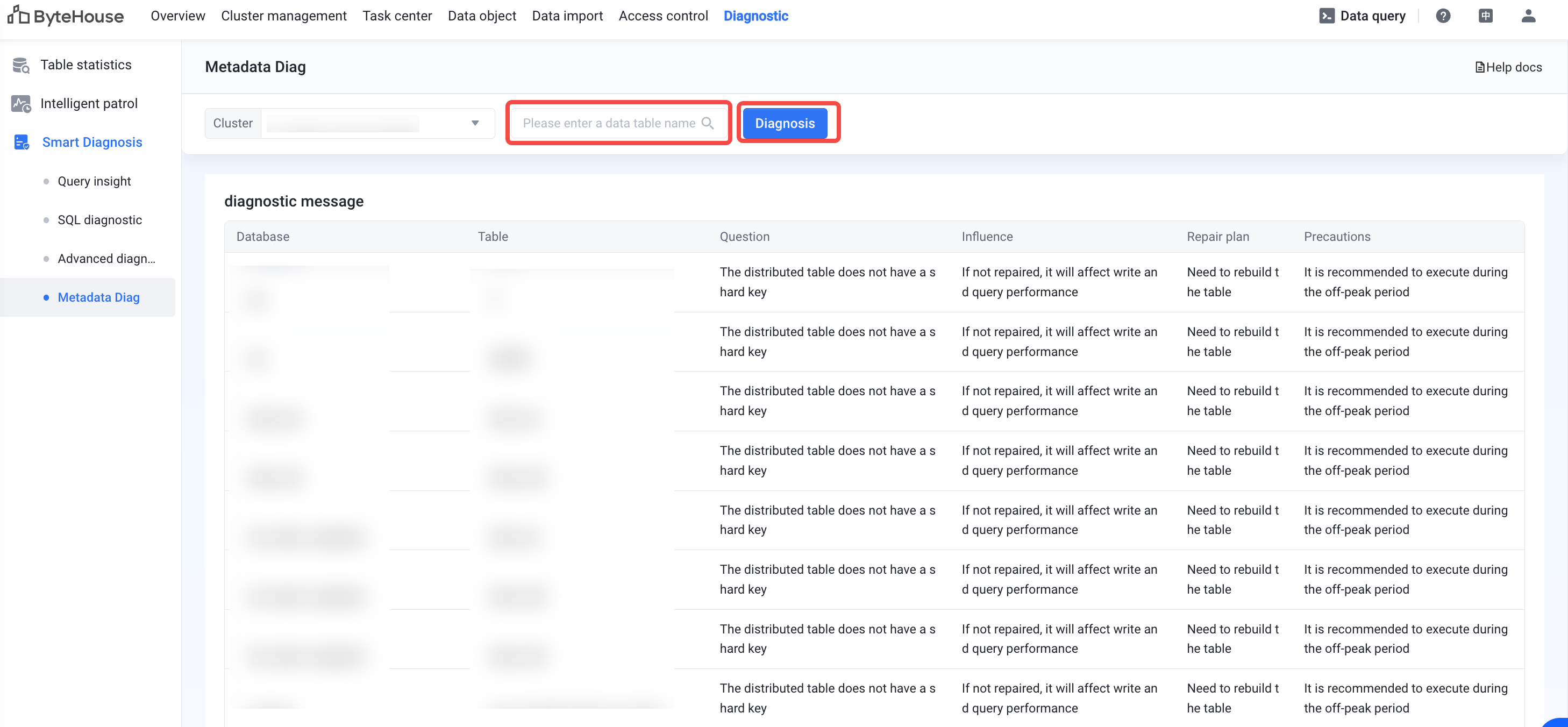This screenshot has width=1568, height=727.
Task: Click the Table statistics sidebar icon
Action: click(x=20, y=65)
